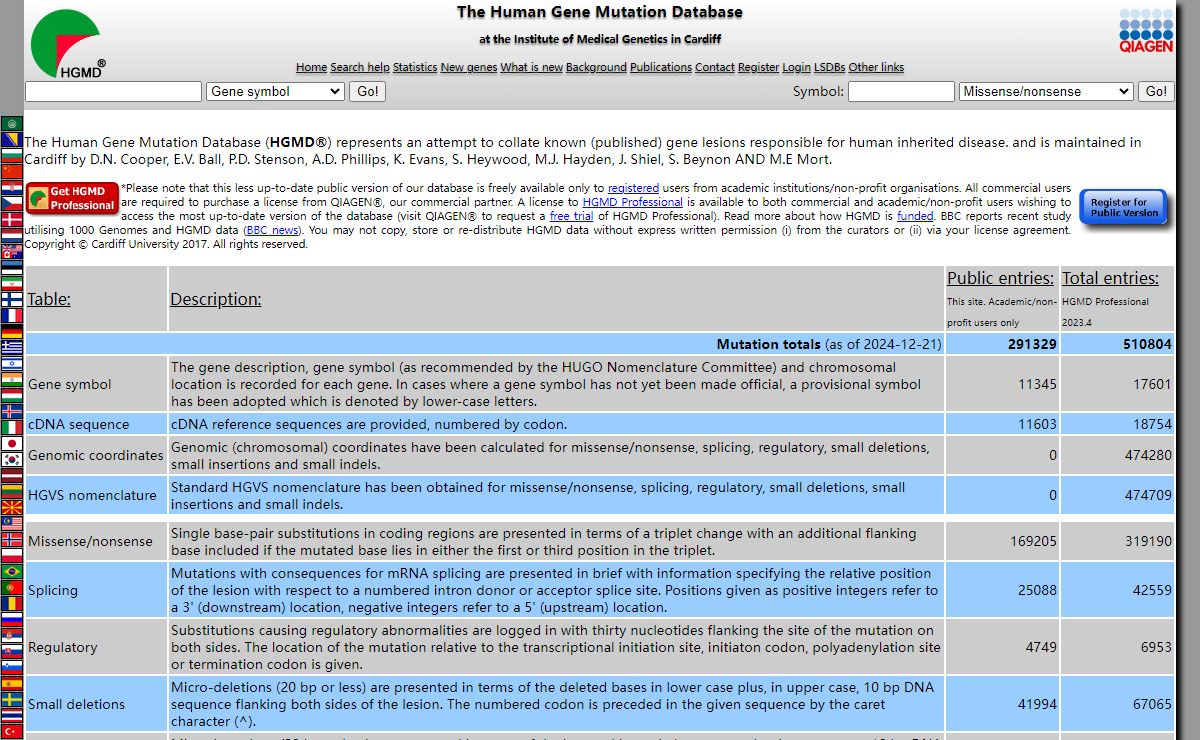Select the Indian flag translation
The width and height of the screenshot is (1200, 740).
(x=12, y=379)
